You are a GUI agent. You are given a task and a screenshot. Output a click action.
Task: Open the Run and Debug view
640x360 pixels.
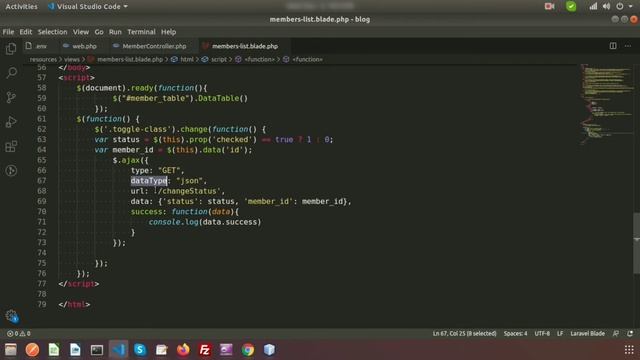(11, 122)
